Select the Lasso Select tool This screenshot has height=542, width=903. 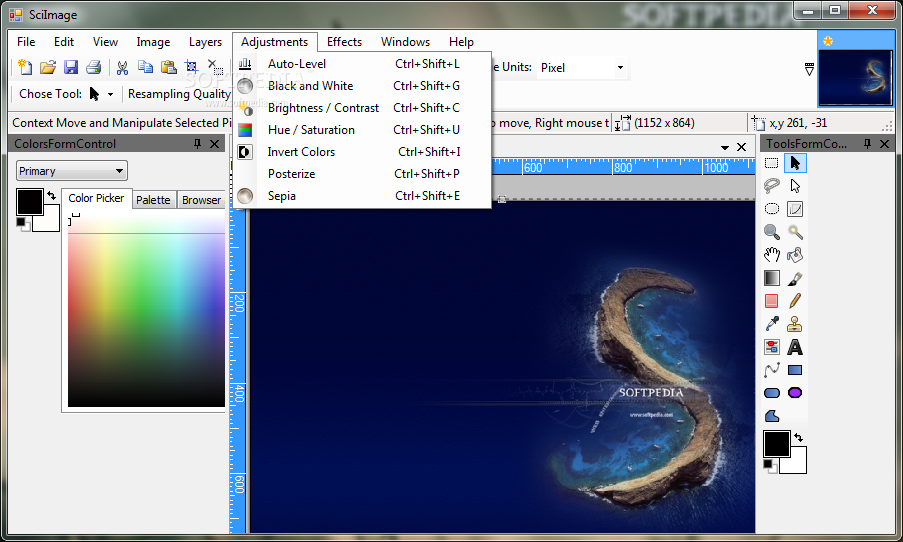[772, 186]
